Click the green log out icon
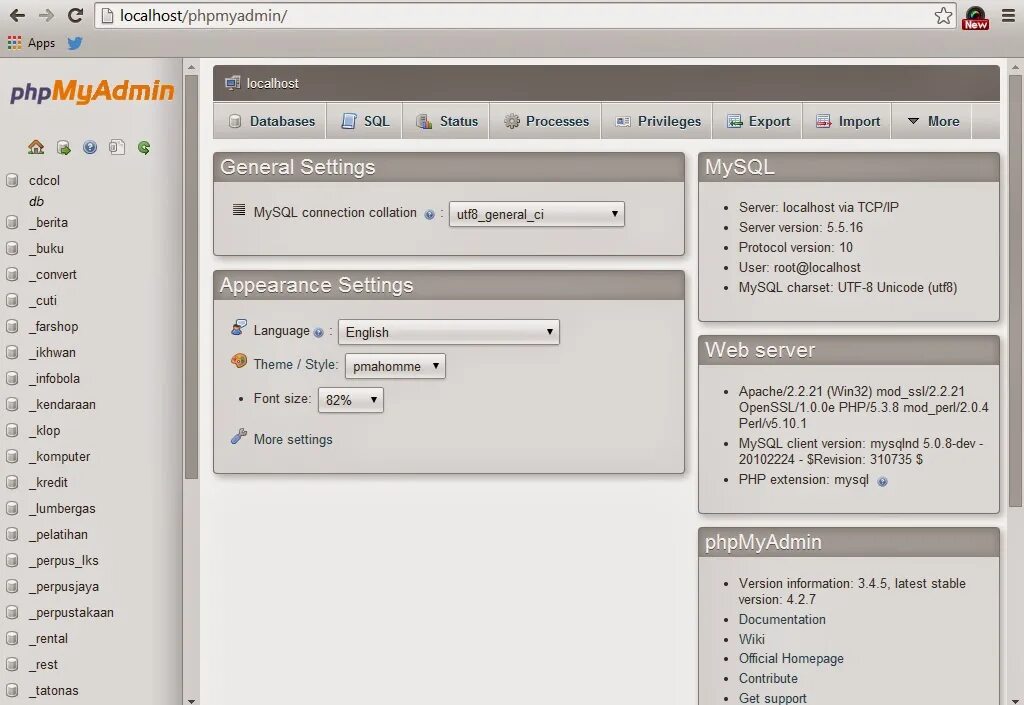This screenshot has height=705, width=1024. [63, 148]
